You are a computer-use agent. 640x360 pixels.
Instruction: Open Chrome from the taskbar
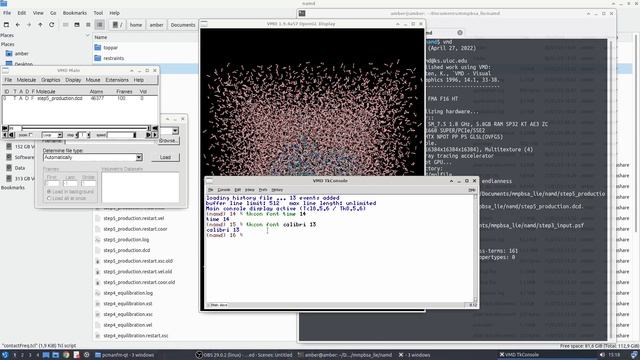click(66, 355)
